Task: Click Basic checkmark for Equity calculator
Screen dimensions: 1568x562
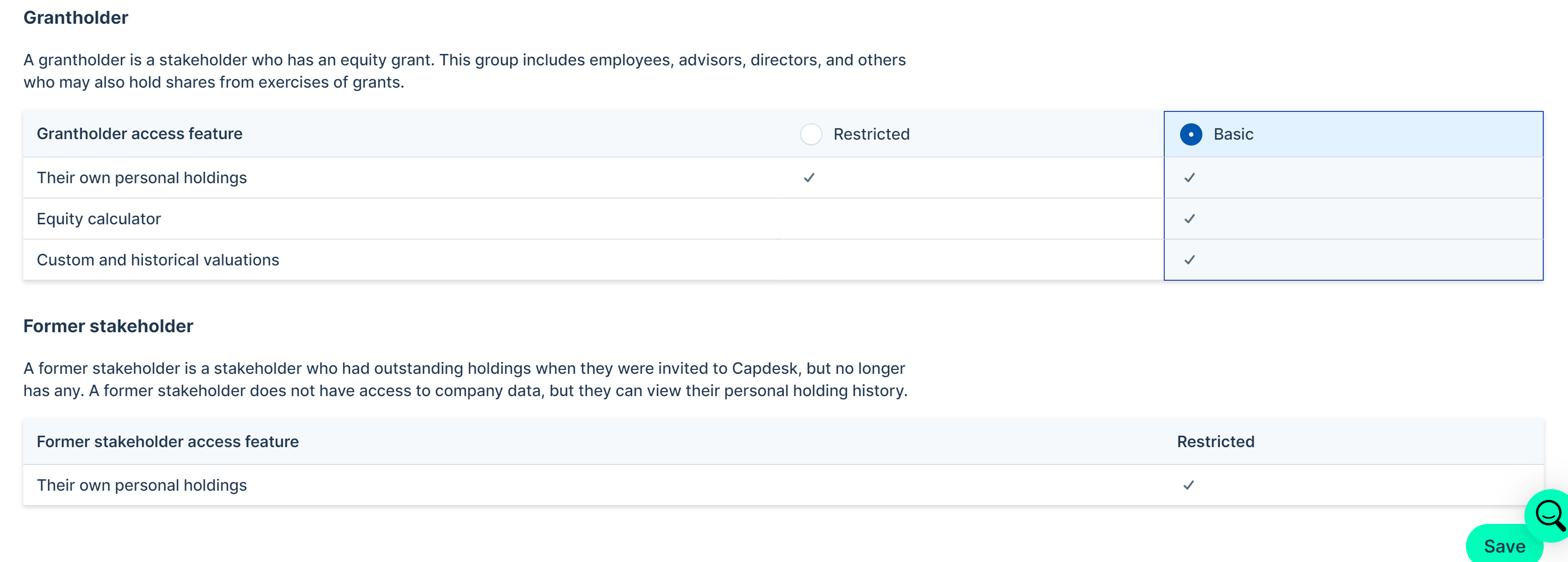Action: tap(1190, 219)
